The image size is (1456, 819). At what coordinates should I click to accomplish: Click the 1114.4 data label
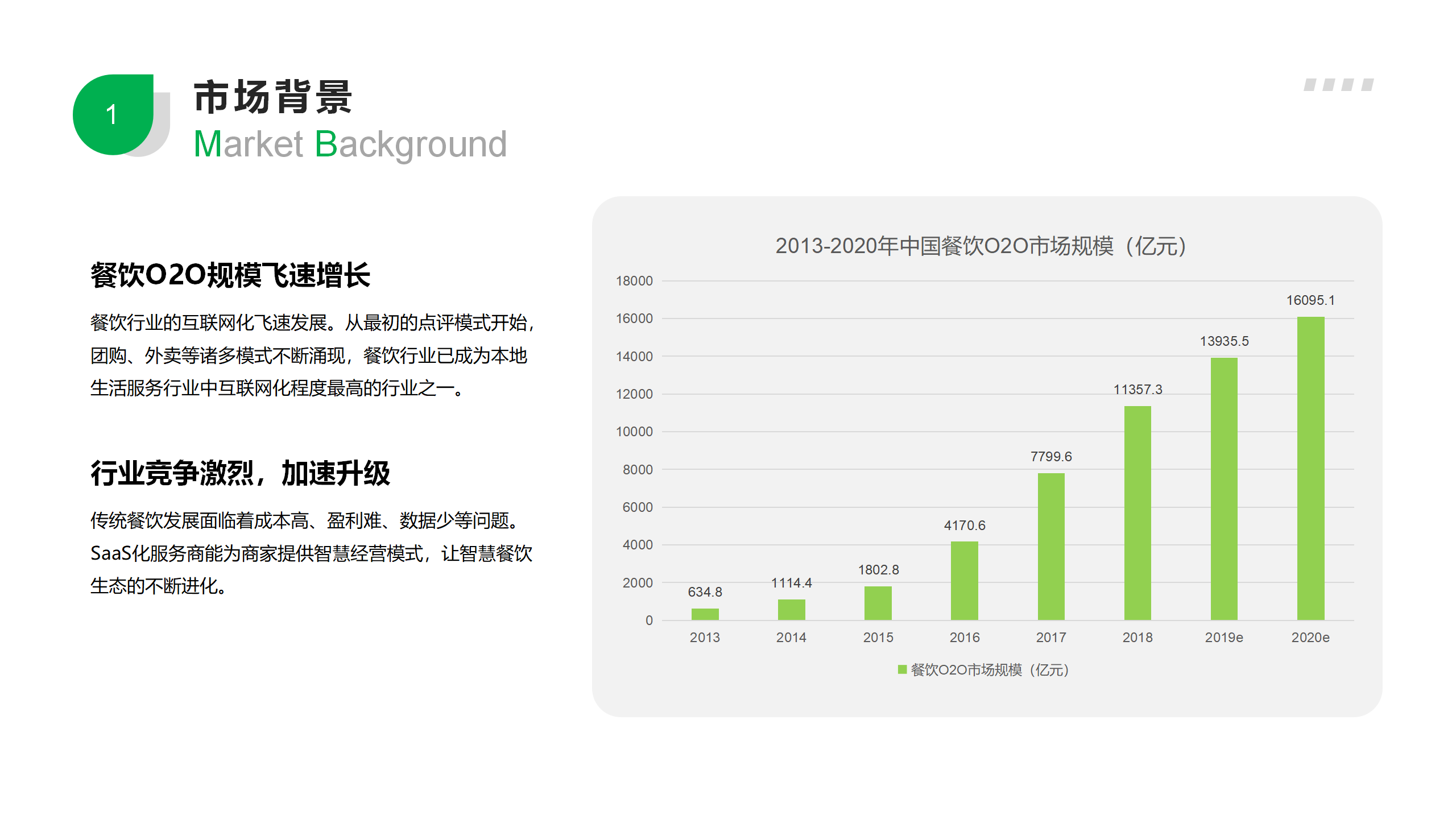tap(791, 583)
